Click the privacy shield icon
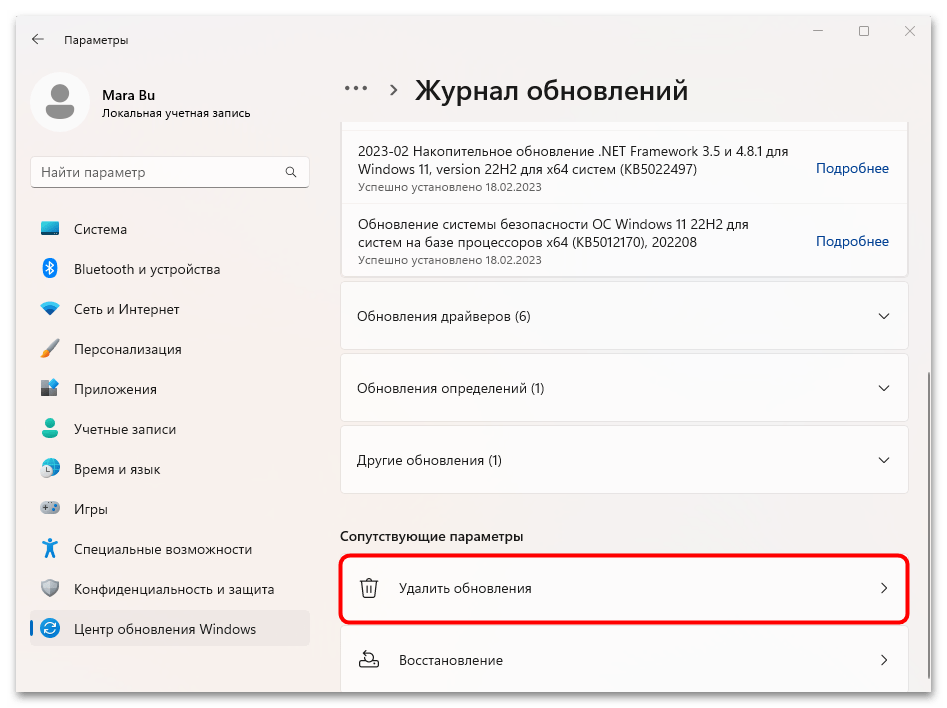Image resolution: width=947 pixels, height=708 pixels. click(50, 588)
